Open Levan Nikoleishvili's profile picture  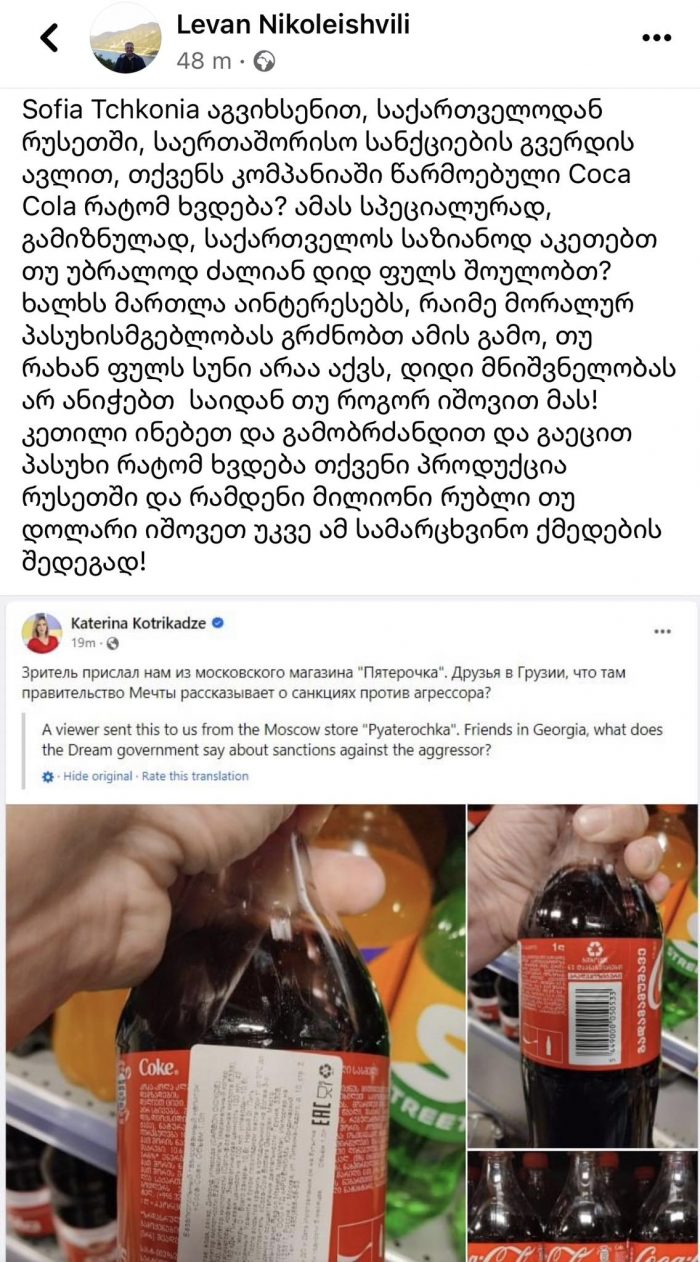pos(125,39)
